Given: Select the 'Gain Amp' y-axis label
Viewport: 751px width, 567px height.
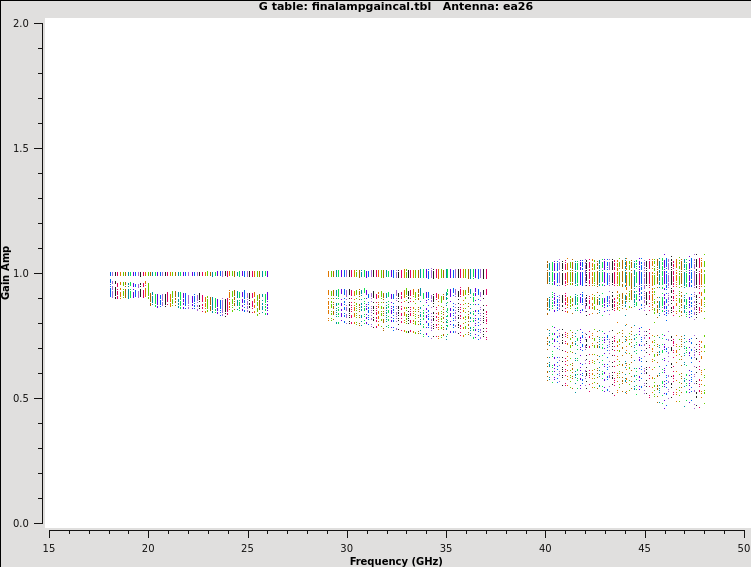Looking at the screenshot, I should 7,272.
